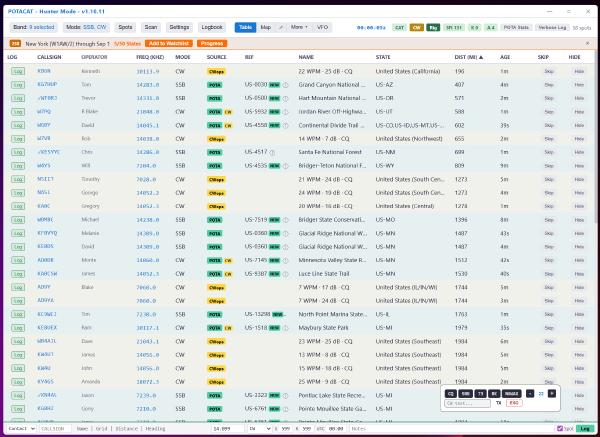Viewport: 600px width, 437px height.
Task: Click ESC to abort CW transmission
Action: coord(514,403)
